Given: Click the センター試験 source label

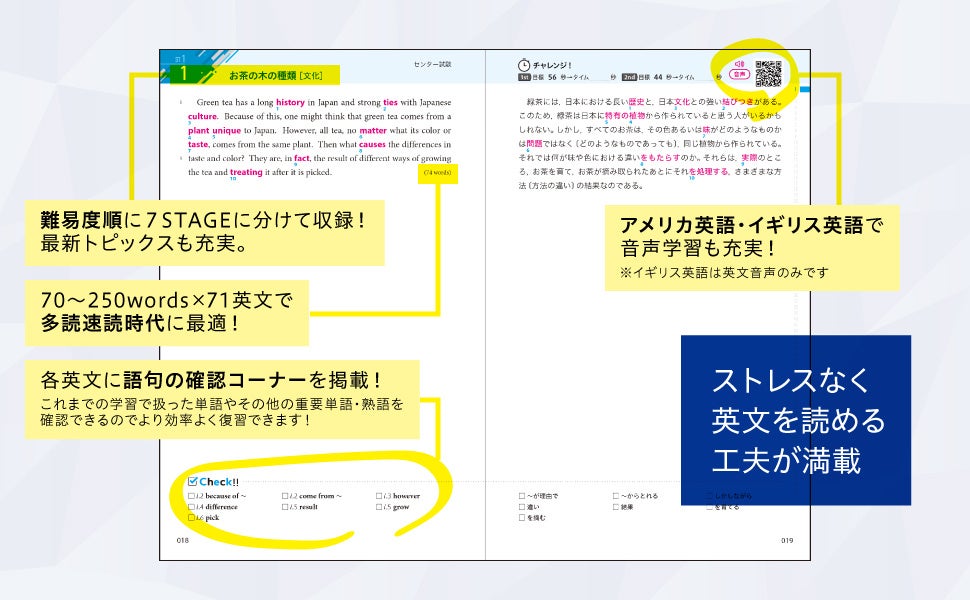Looking at the screenshot, I should pyautogui.click(x=432, y=64).
